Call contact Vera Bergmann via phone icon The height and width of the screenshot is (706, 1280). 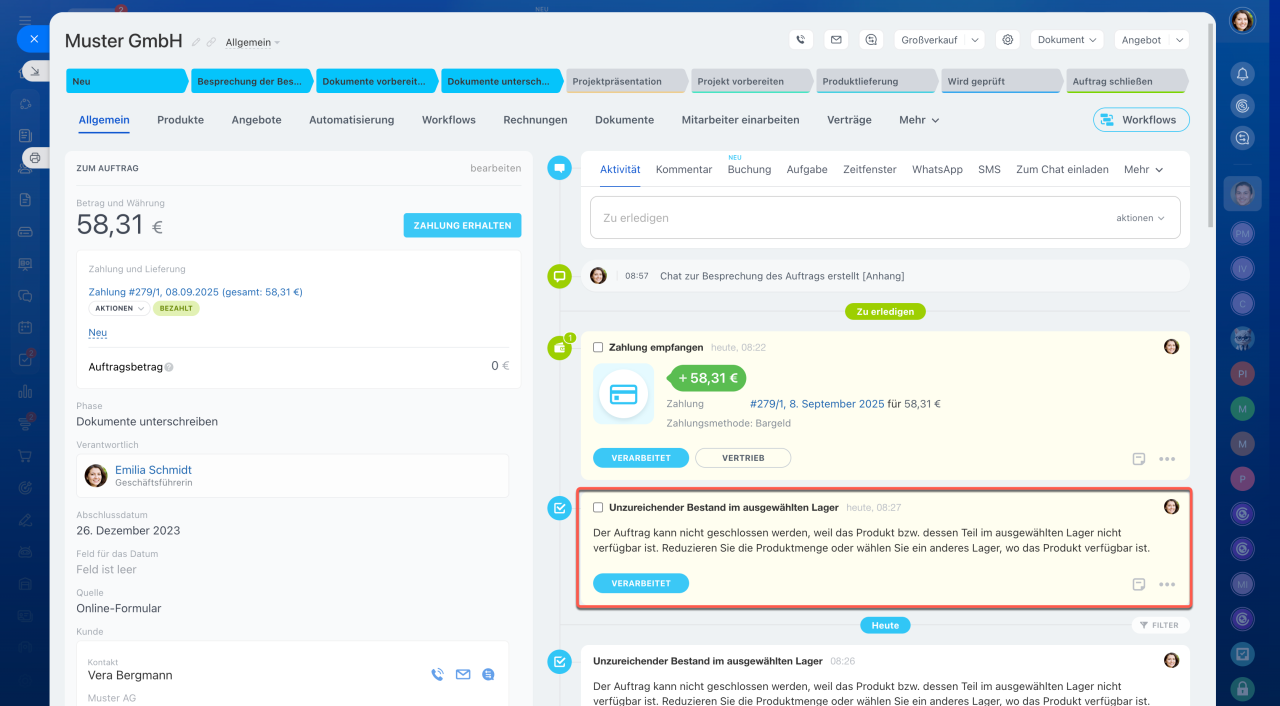click(437, 675)
